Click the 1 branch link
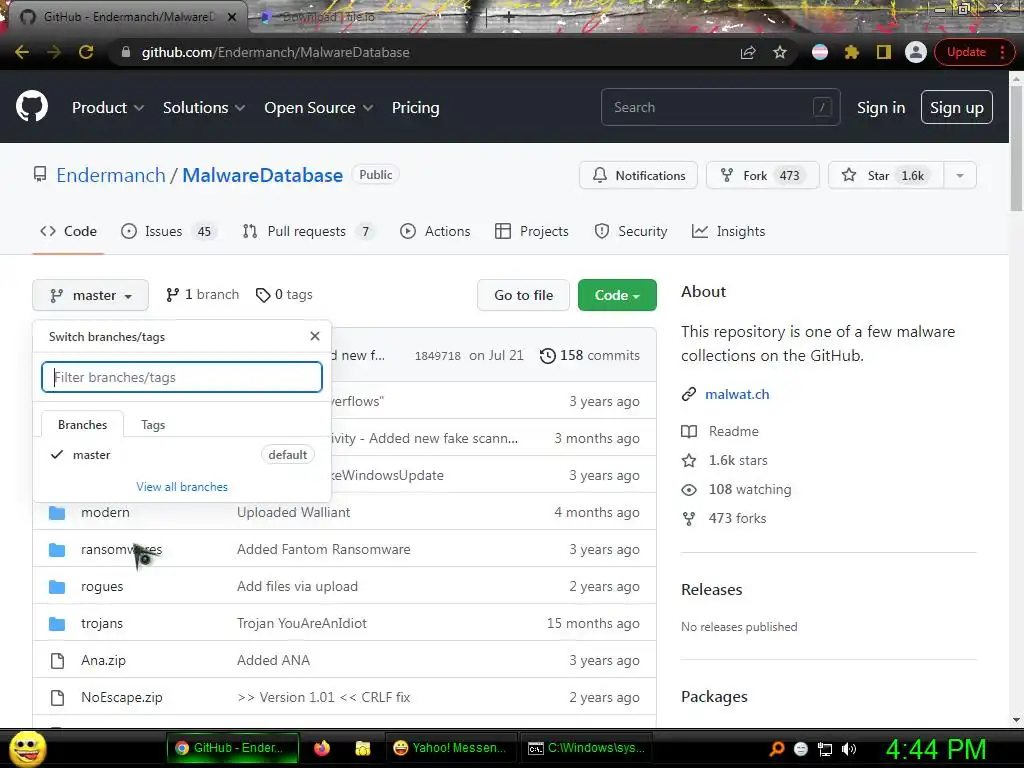The width and height of the screenshot is (1024, 768). tap(202, 295)
